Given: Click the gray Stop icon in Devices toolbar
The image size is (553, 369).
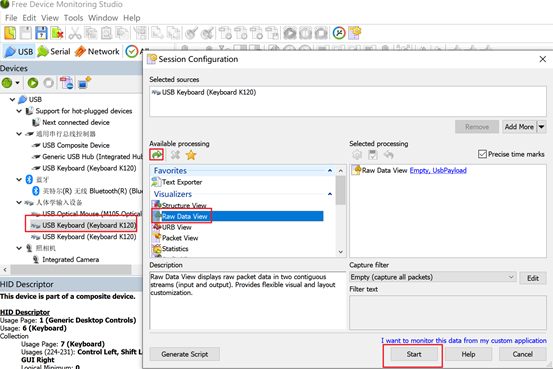Looking at the screenshot, I should click(48, 83).
